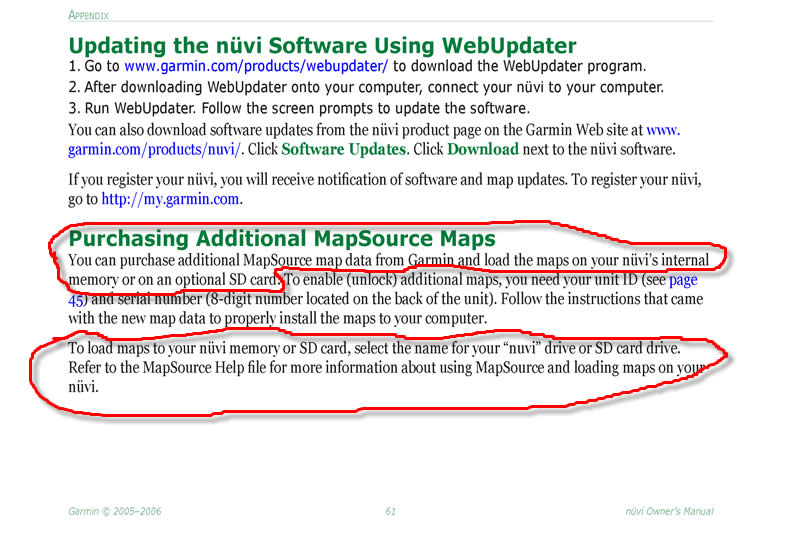Jump to the 'page 45' cross-reference link
Screen dimensions: 788x536
tap(682, 280)
